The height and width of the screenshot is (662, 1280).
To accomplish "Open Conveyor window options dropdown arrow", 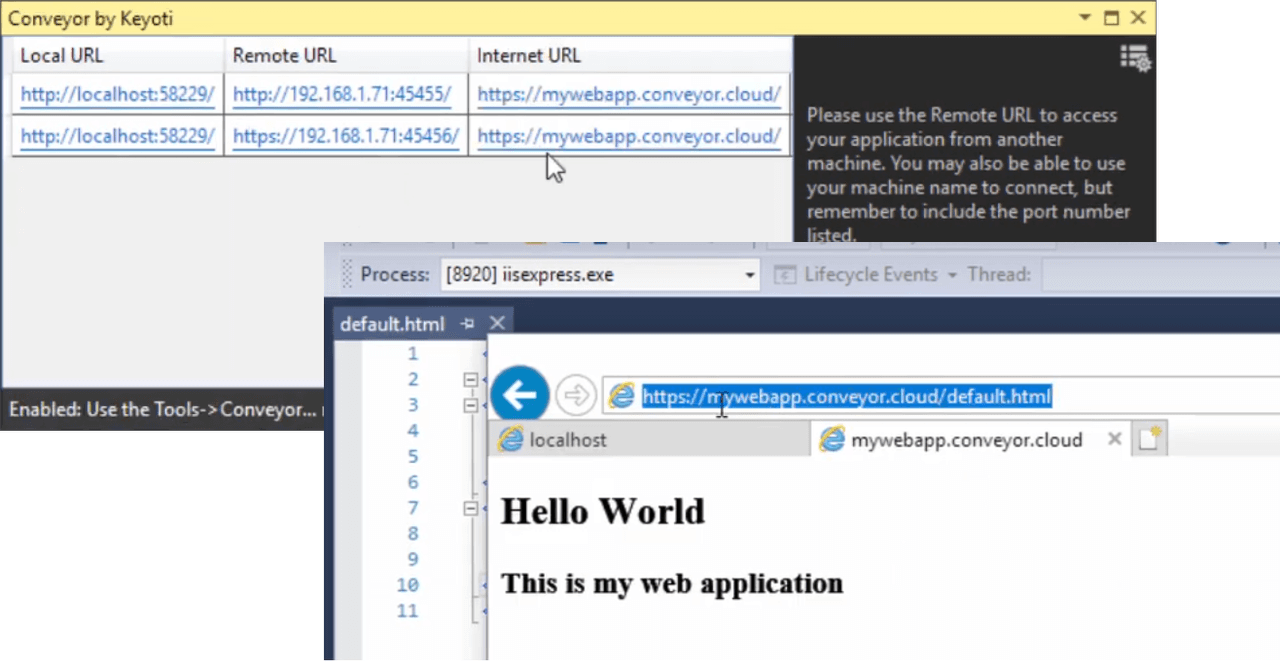I will (1085, 18).
